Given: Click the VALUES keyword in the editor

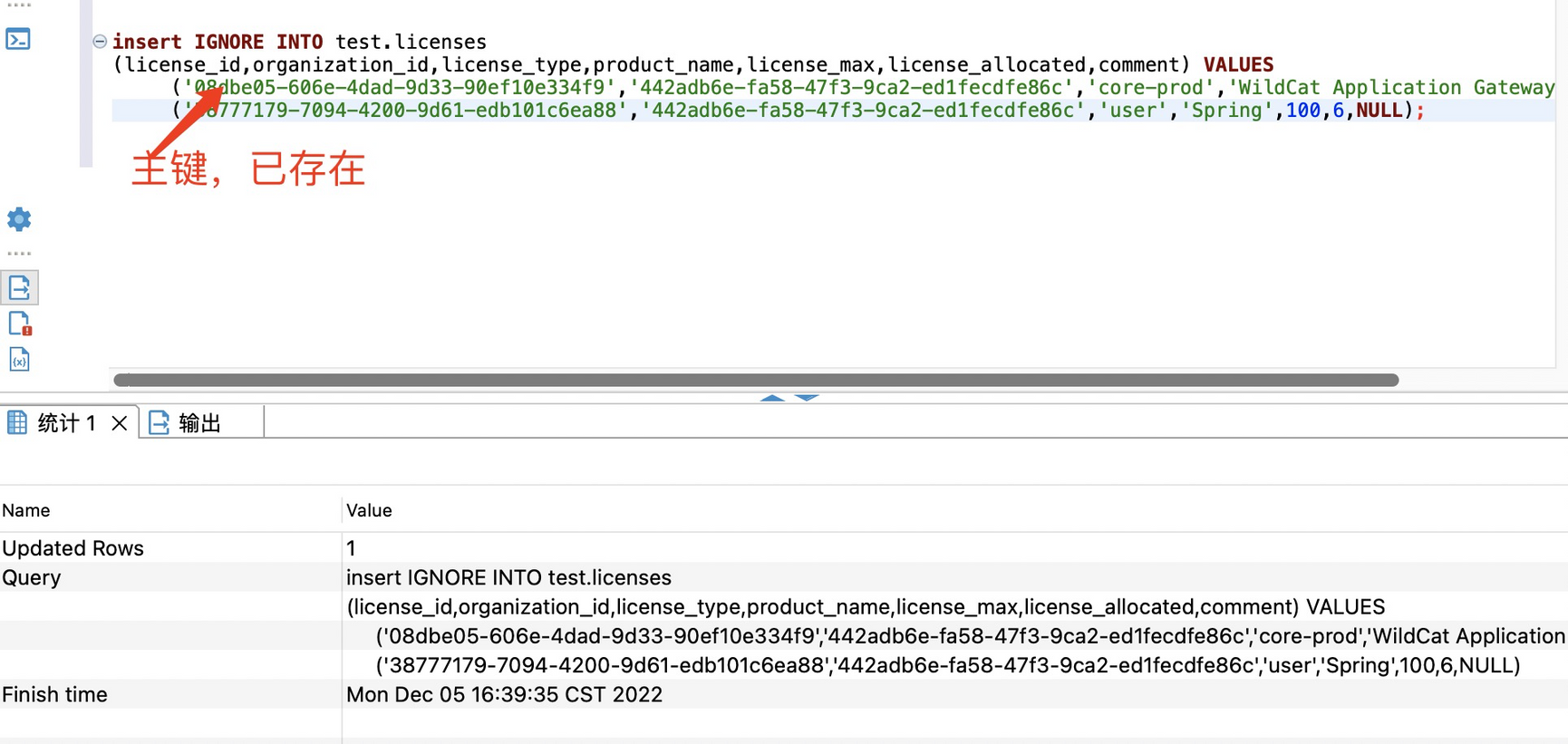Looking at the screenshot, I should click(1238, 65).
